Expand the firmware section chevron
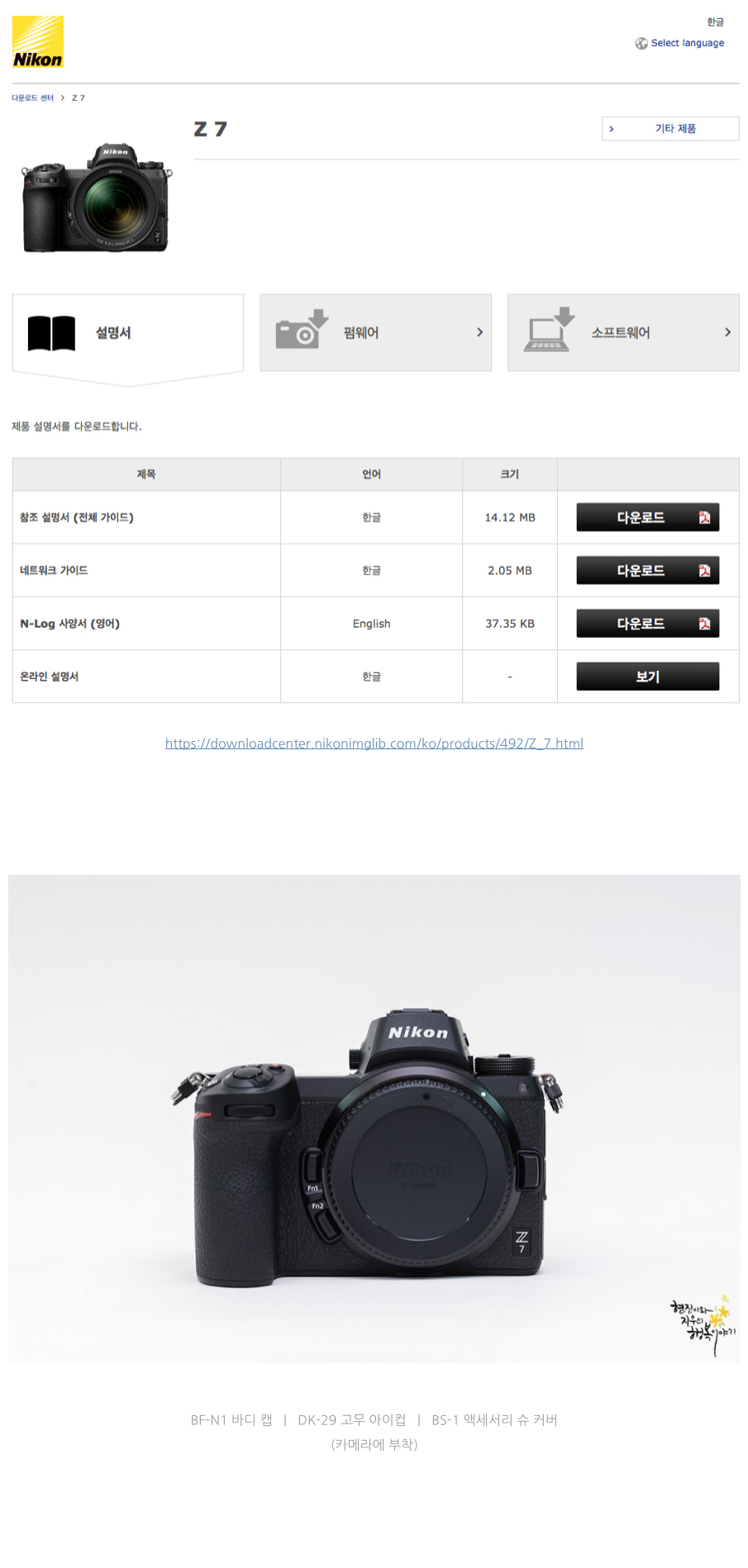This screenshot has width=748, height=1568. 479,332
